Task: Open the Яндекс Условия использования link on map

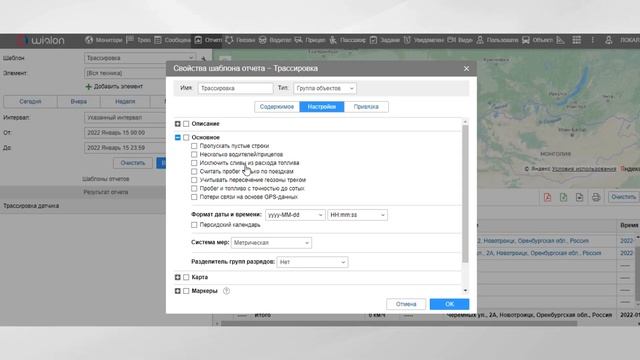Action: click(x=584, y=169)
